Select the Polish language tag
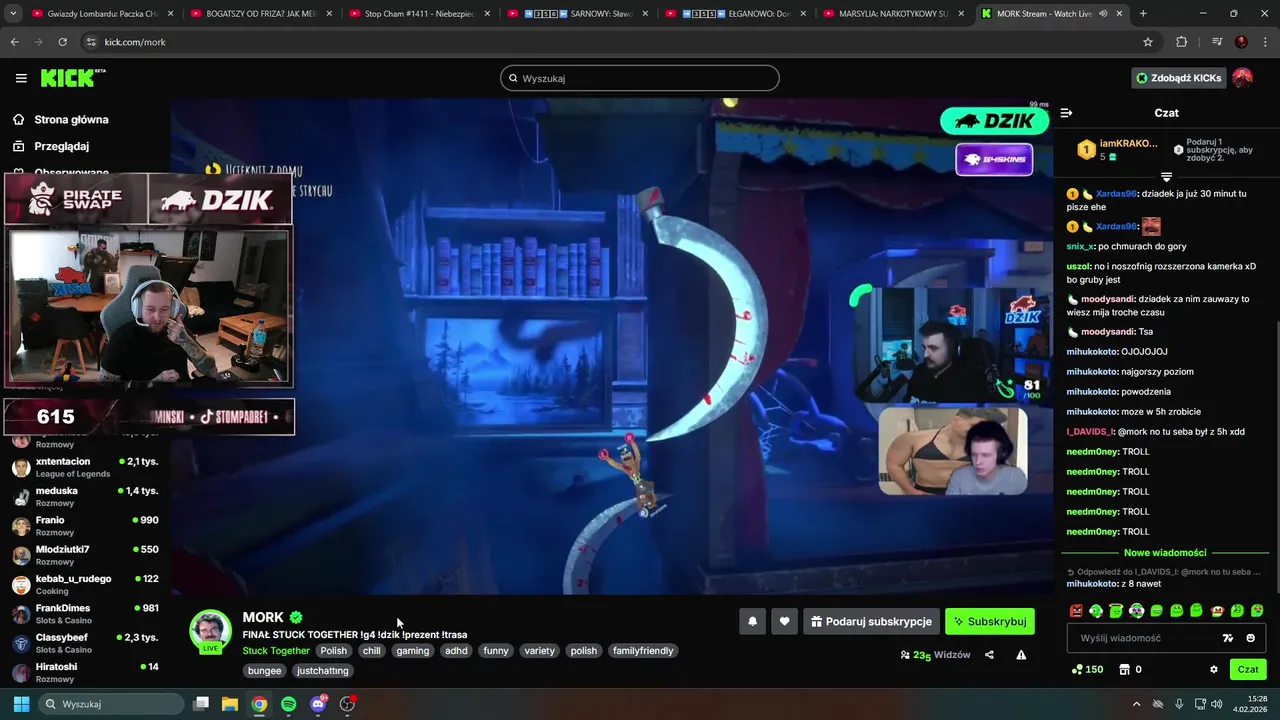This screenshot has width=1280, height=720. point(334,651)
